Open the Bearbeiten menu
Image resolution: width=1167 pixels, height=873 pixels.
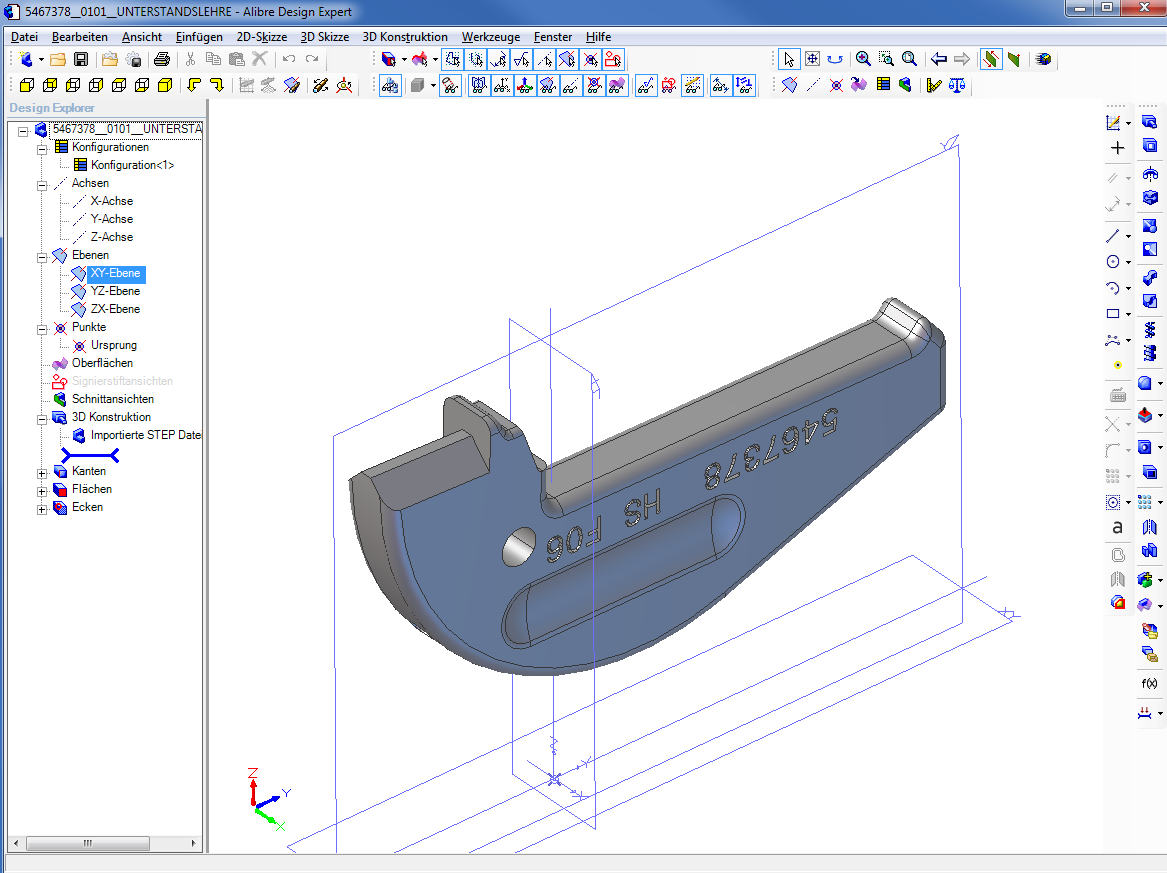tap(80, 36)
